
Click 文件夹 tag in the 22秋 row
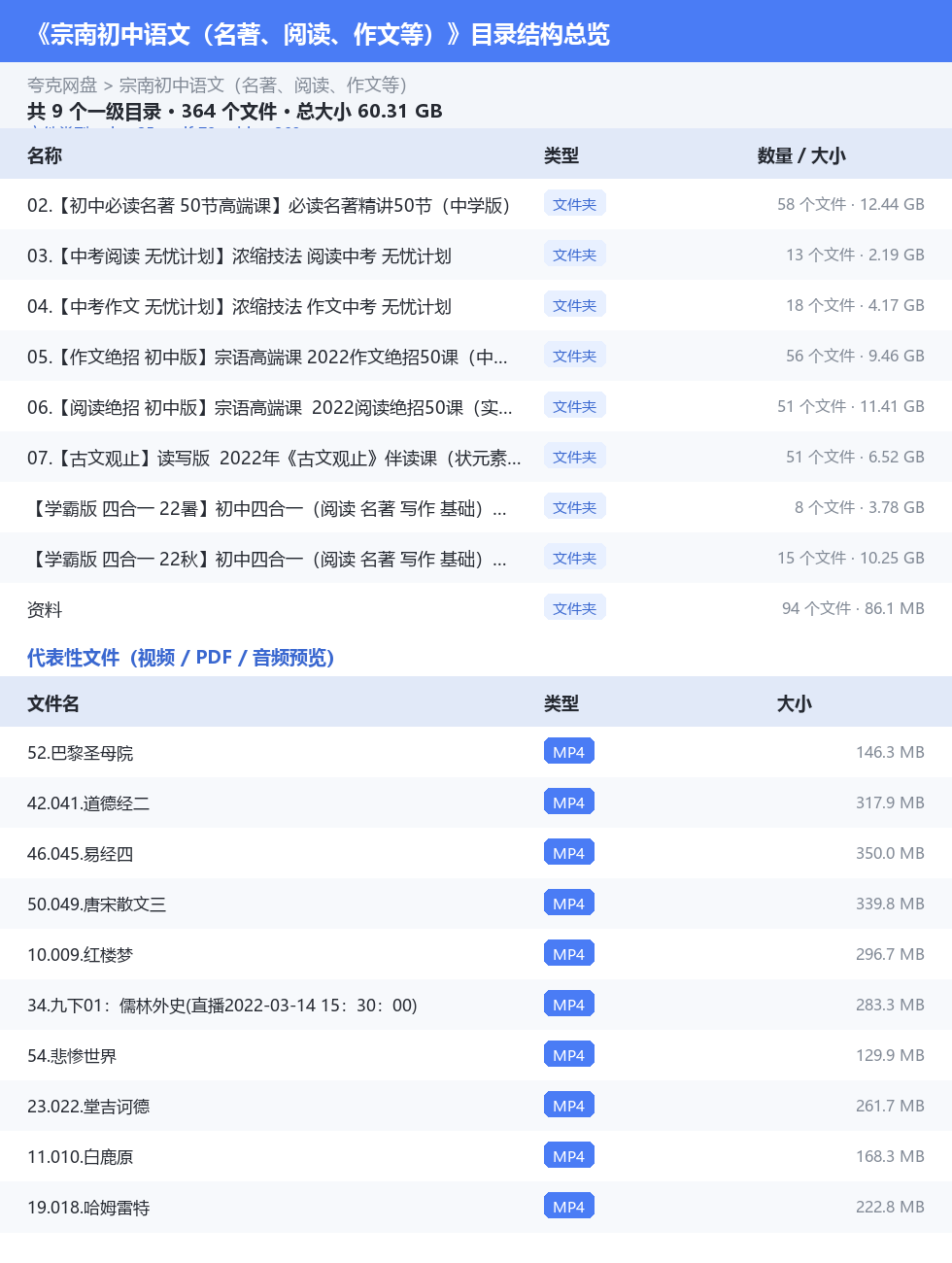coord(575,558)
